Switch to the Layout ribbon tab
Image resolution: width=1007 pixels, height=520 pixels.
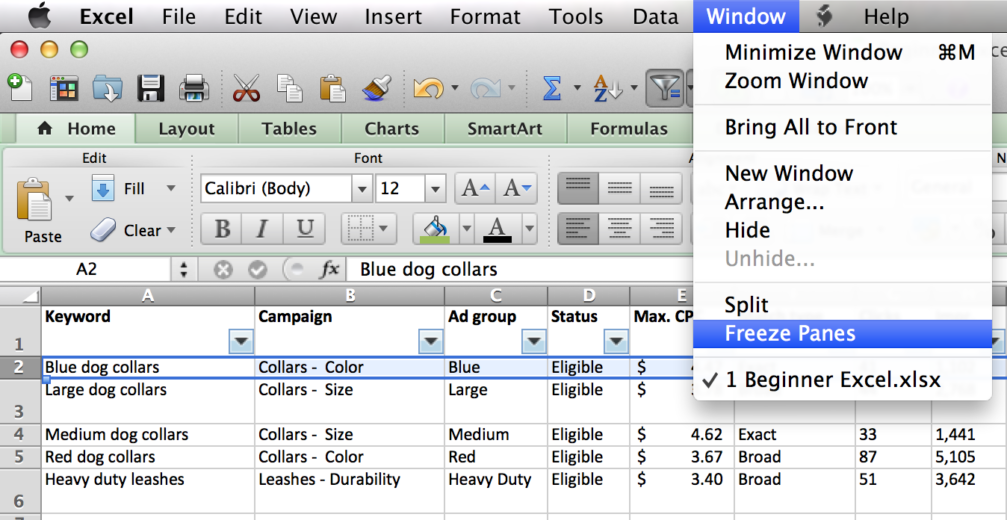pos(186,129)
